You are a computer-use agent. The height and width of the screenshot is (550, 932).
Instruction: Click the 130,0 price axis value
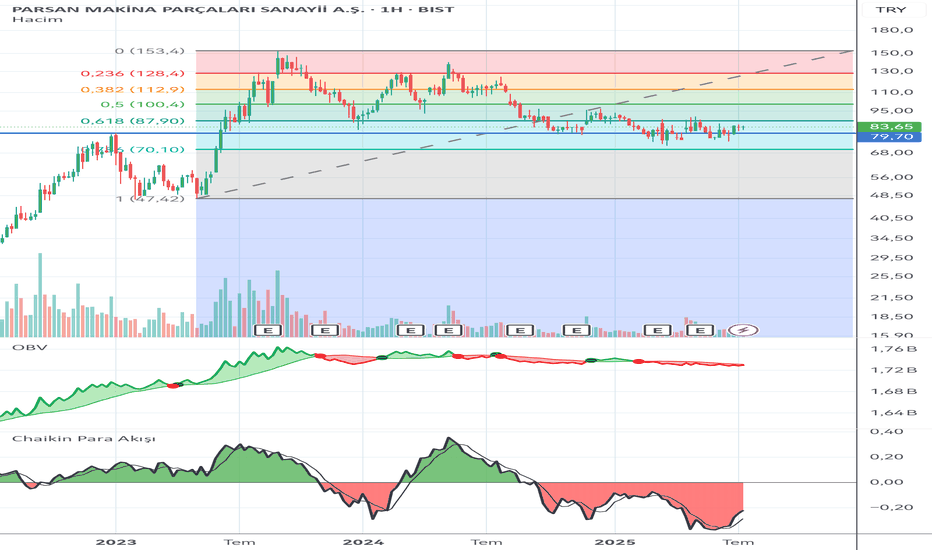pos(892,71)
